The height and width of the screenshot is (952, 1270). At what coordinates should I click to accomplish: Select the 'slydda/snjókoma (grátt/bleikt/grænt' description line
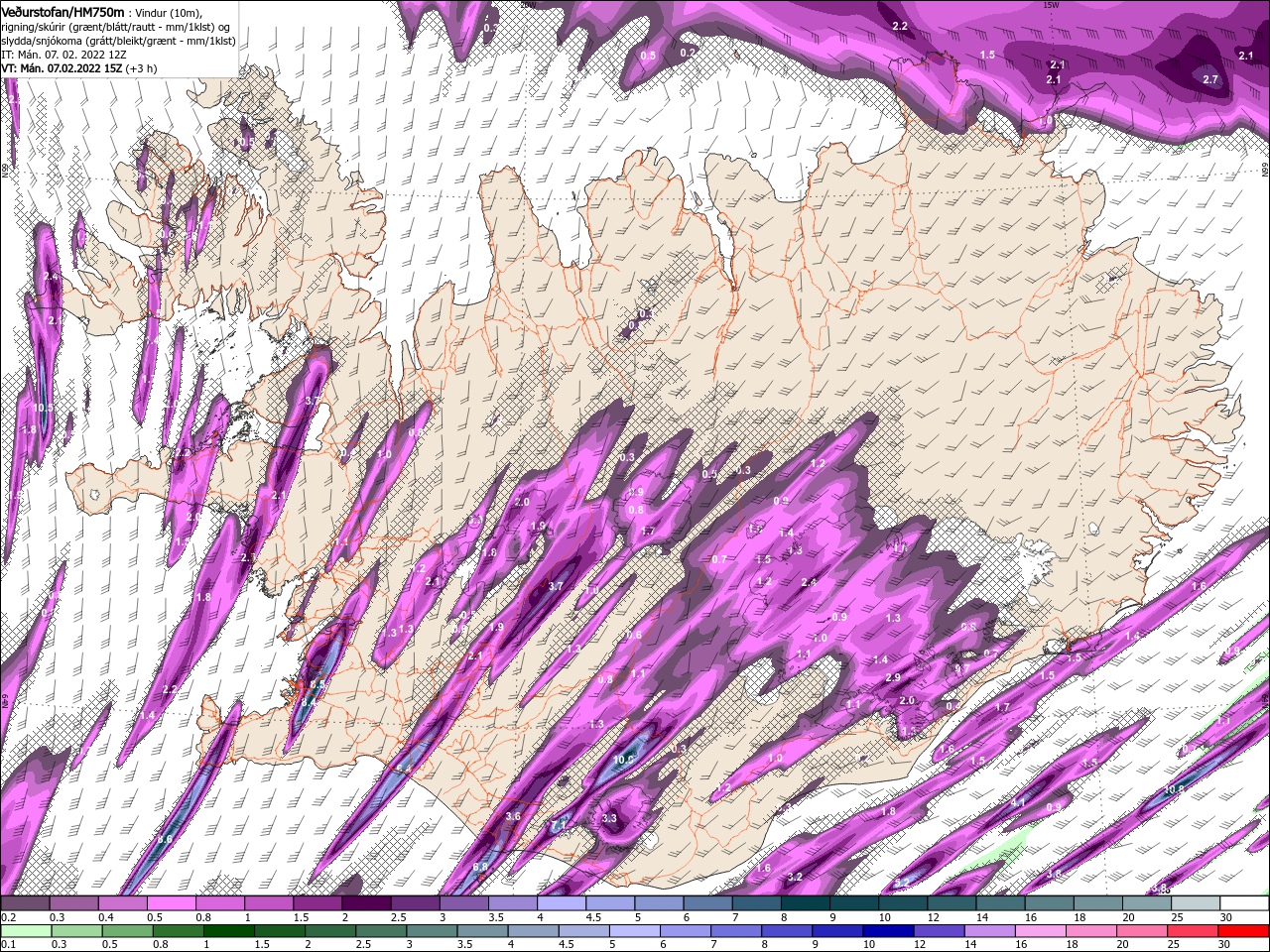(118, 41)
